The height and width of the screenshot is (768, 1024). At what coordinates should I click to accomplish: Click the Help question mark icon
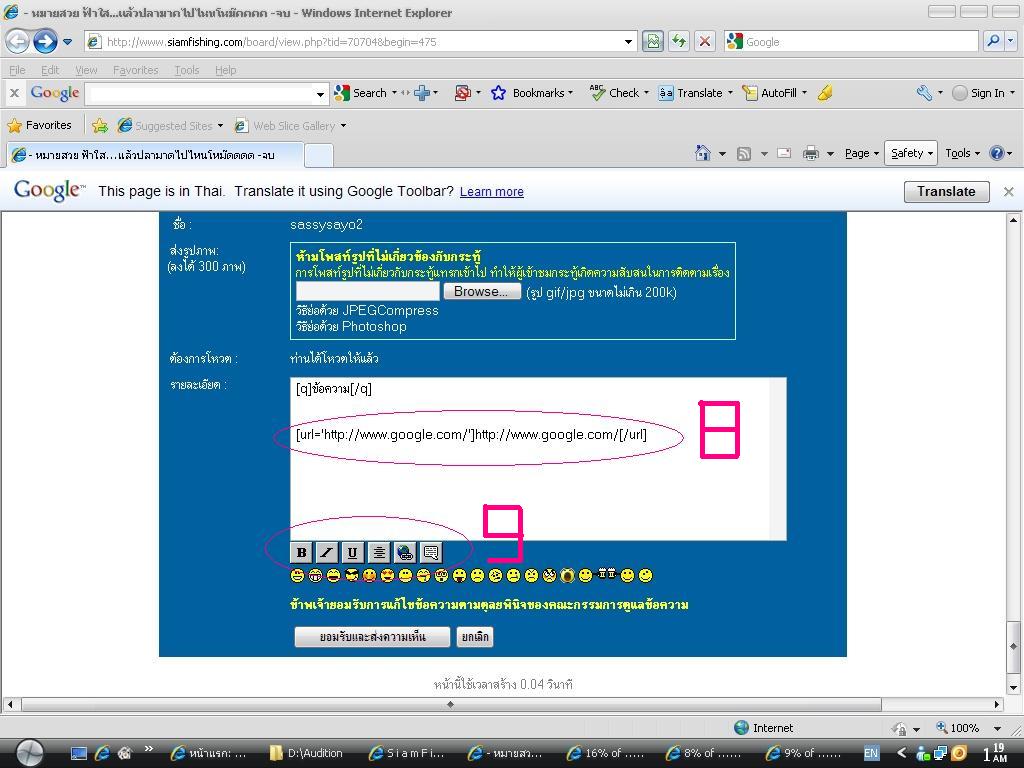[997, 153]
